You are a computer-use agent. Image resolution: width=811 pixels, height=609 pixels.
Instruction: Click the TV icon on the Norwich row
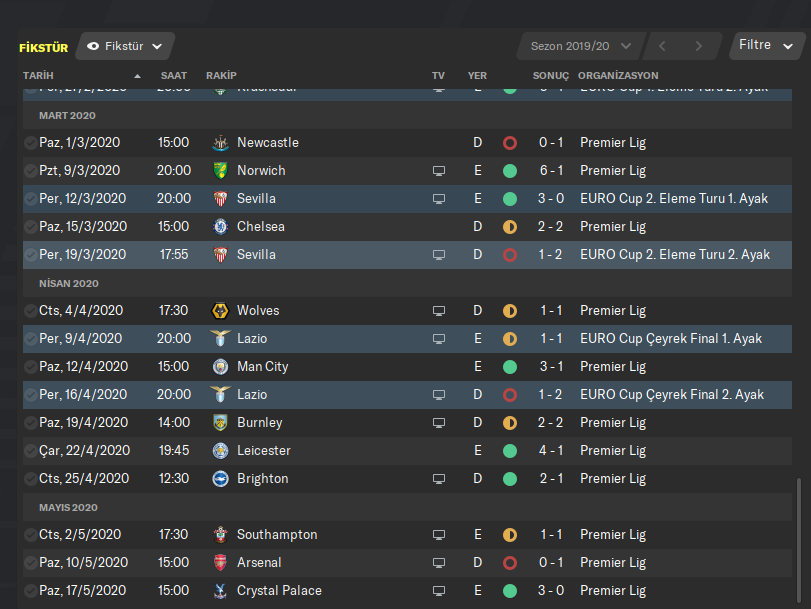point(438,171)
